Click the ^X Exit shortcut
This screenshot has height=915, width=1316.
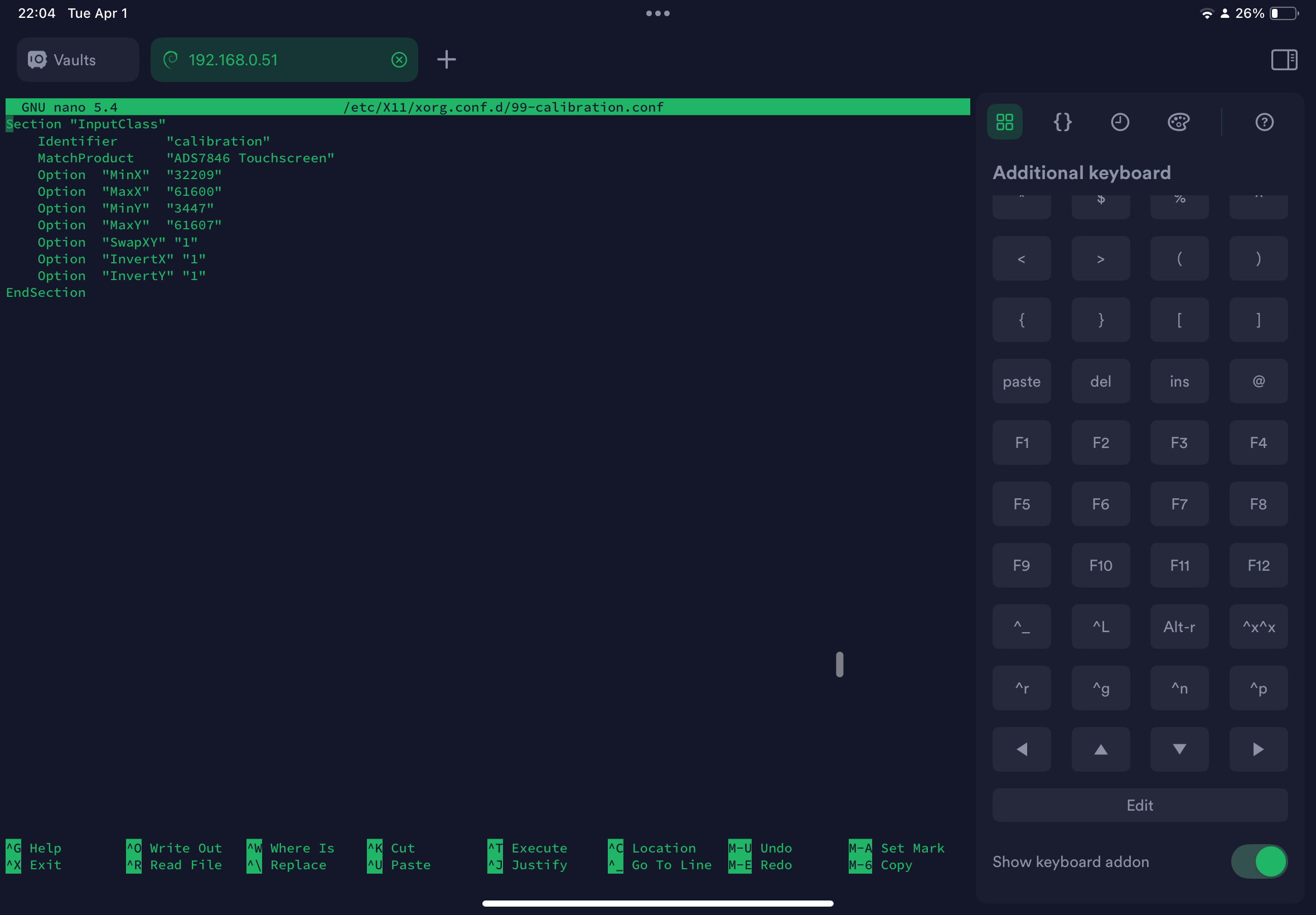point(34,865)
